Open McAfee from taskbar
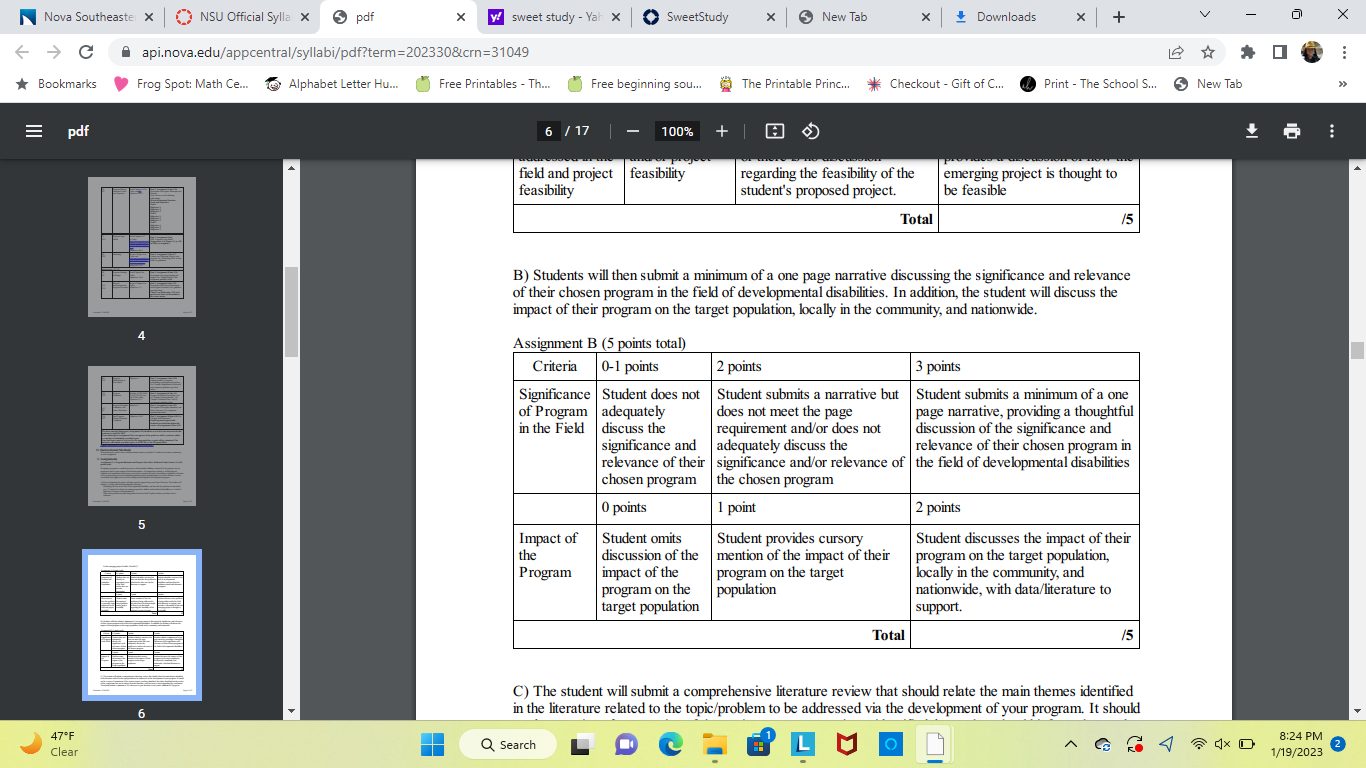Image resolution: width=1366 pixels, height=768 pixels. pyautogui.click(x=846, y=744)
